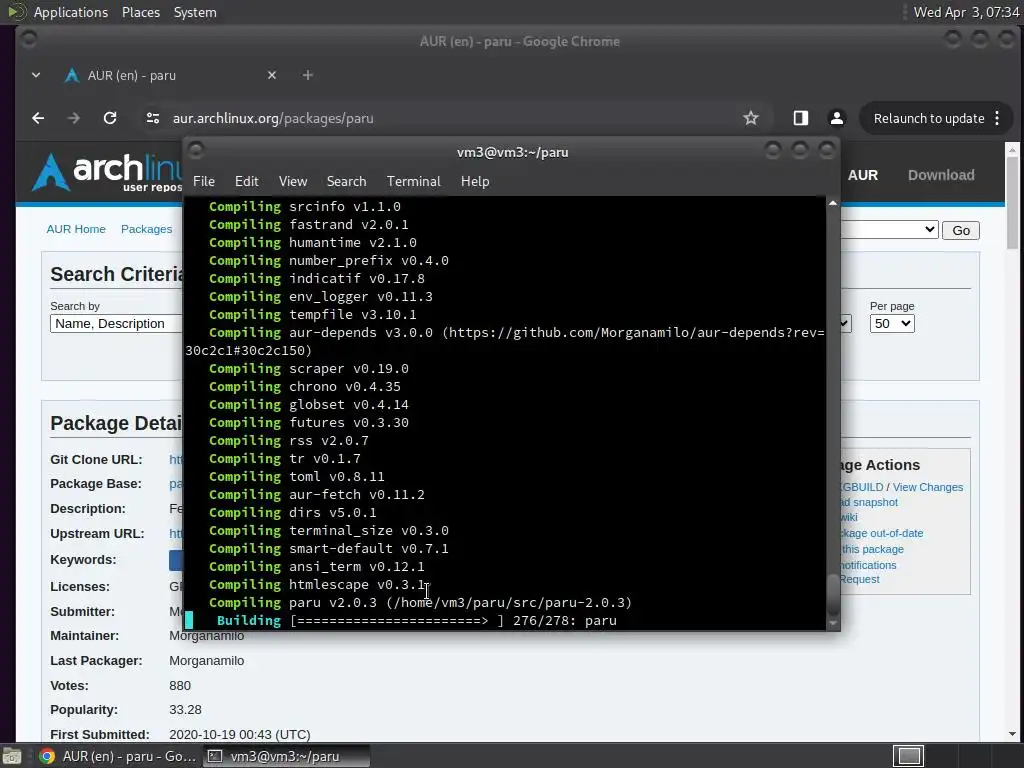Image resolution: width=1024 pixels, height=768 pixels.
Task: Bookmark this page with the star
Action: coord(751,118)
